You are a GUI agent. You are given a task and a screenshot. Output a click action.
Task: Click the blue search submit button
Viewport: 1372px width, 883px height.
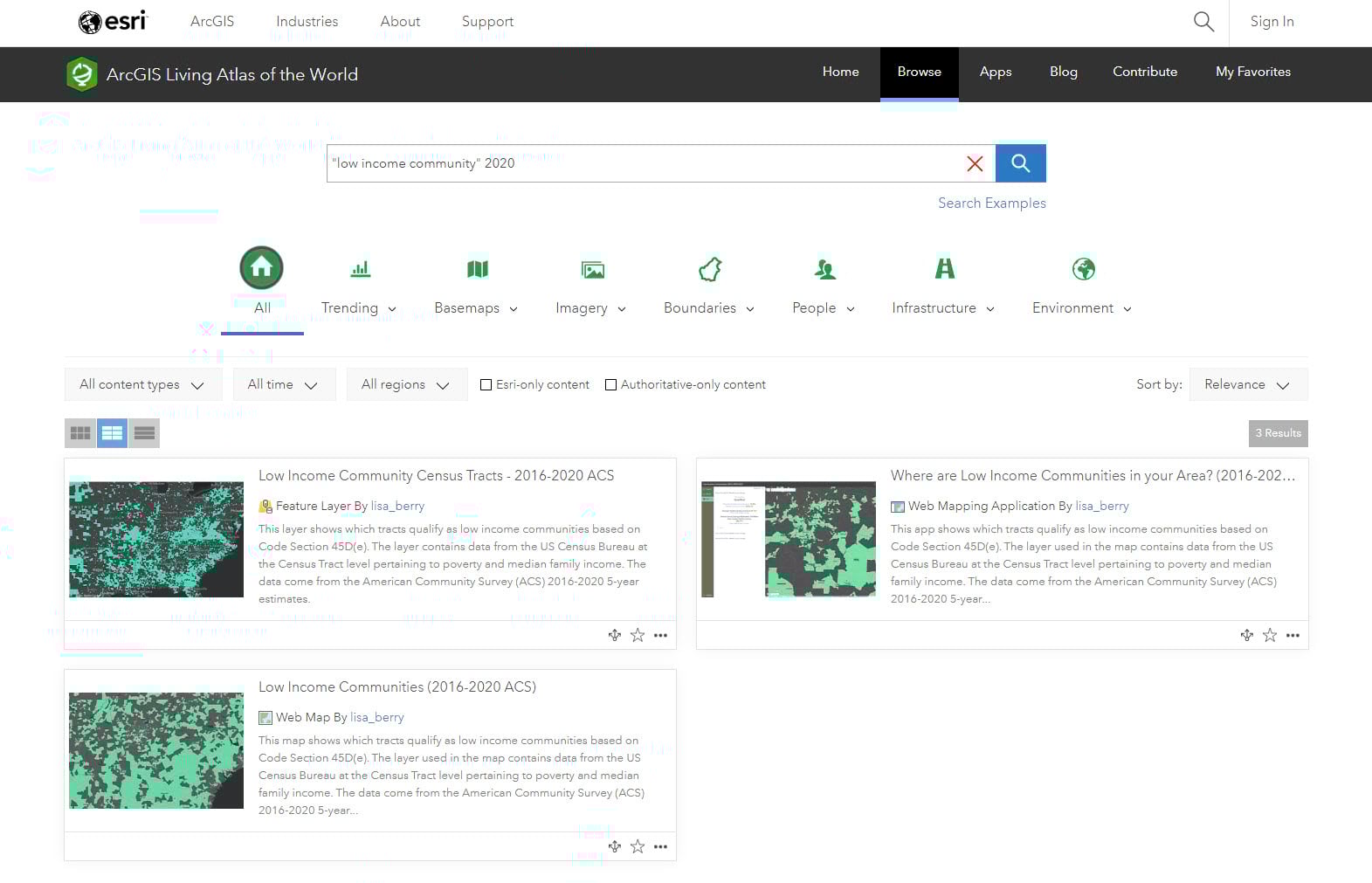pos(1020,163)
